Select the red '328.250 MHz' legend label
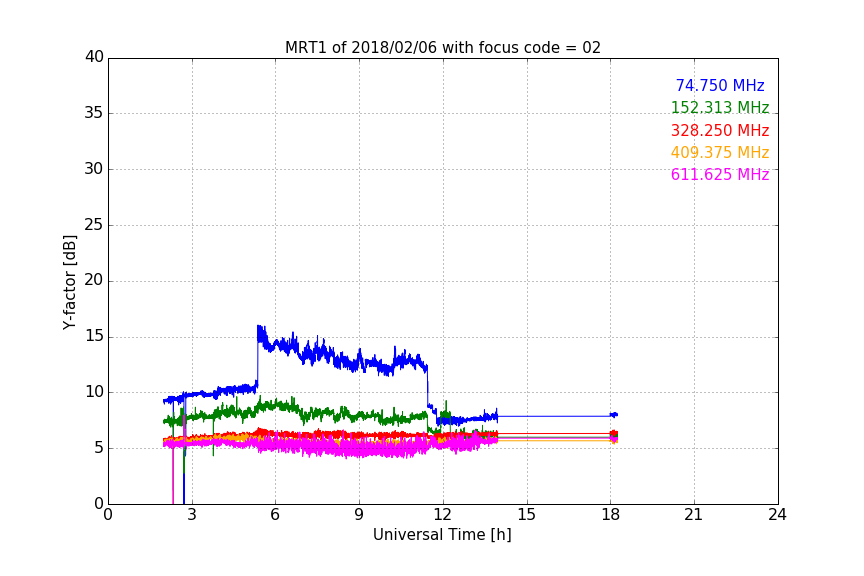 tap(720, 130)
